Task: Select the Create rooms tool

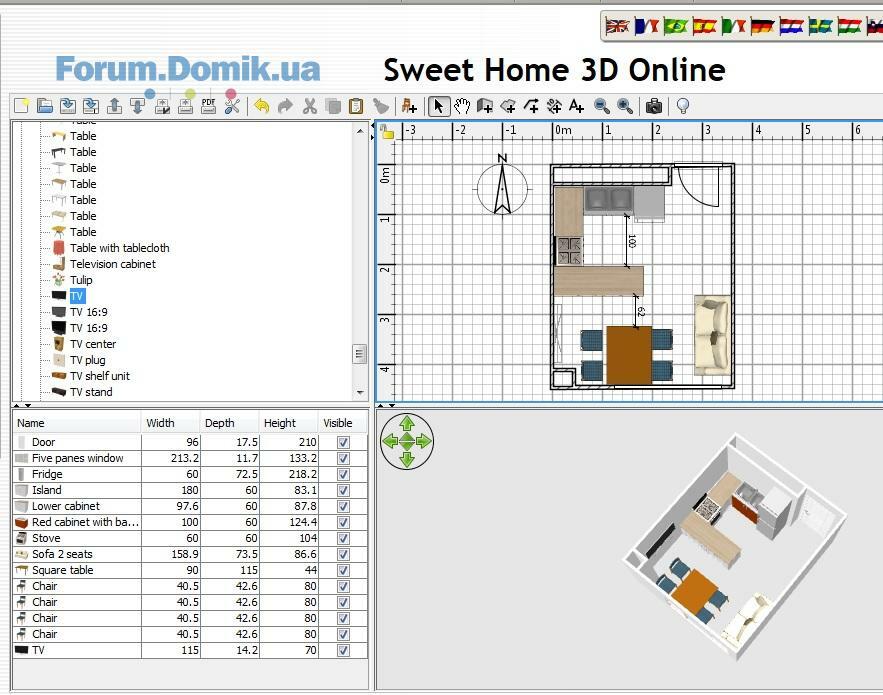Action: tap(508, 106)
